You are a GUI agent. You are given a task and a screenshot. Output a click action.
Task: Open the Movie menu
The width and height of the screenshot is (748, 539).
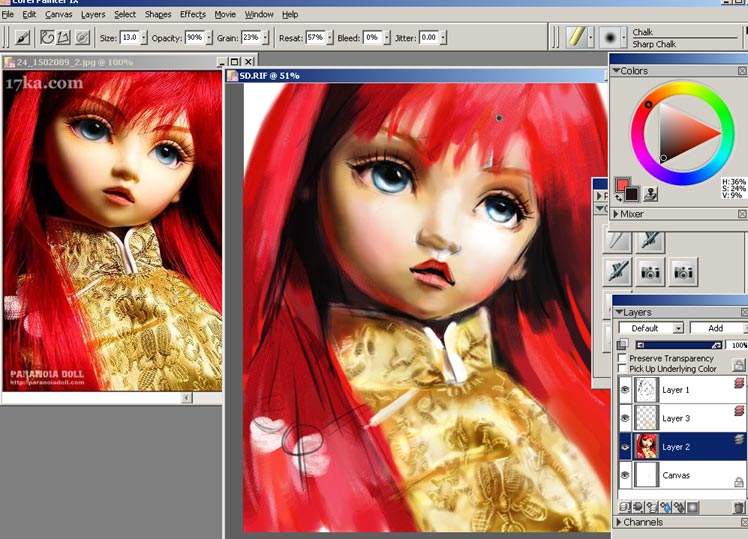(x=225, y=14)
